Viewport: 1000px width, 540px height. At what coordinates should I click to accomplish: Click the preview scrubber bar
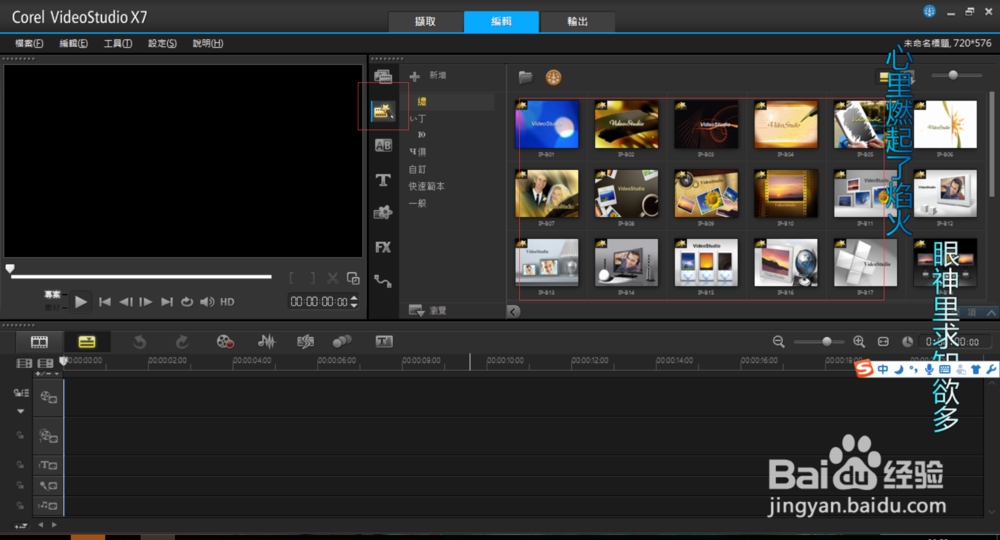coord(141,277)
